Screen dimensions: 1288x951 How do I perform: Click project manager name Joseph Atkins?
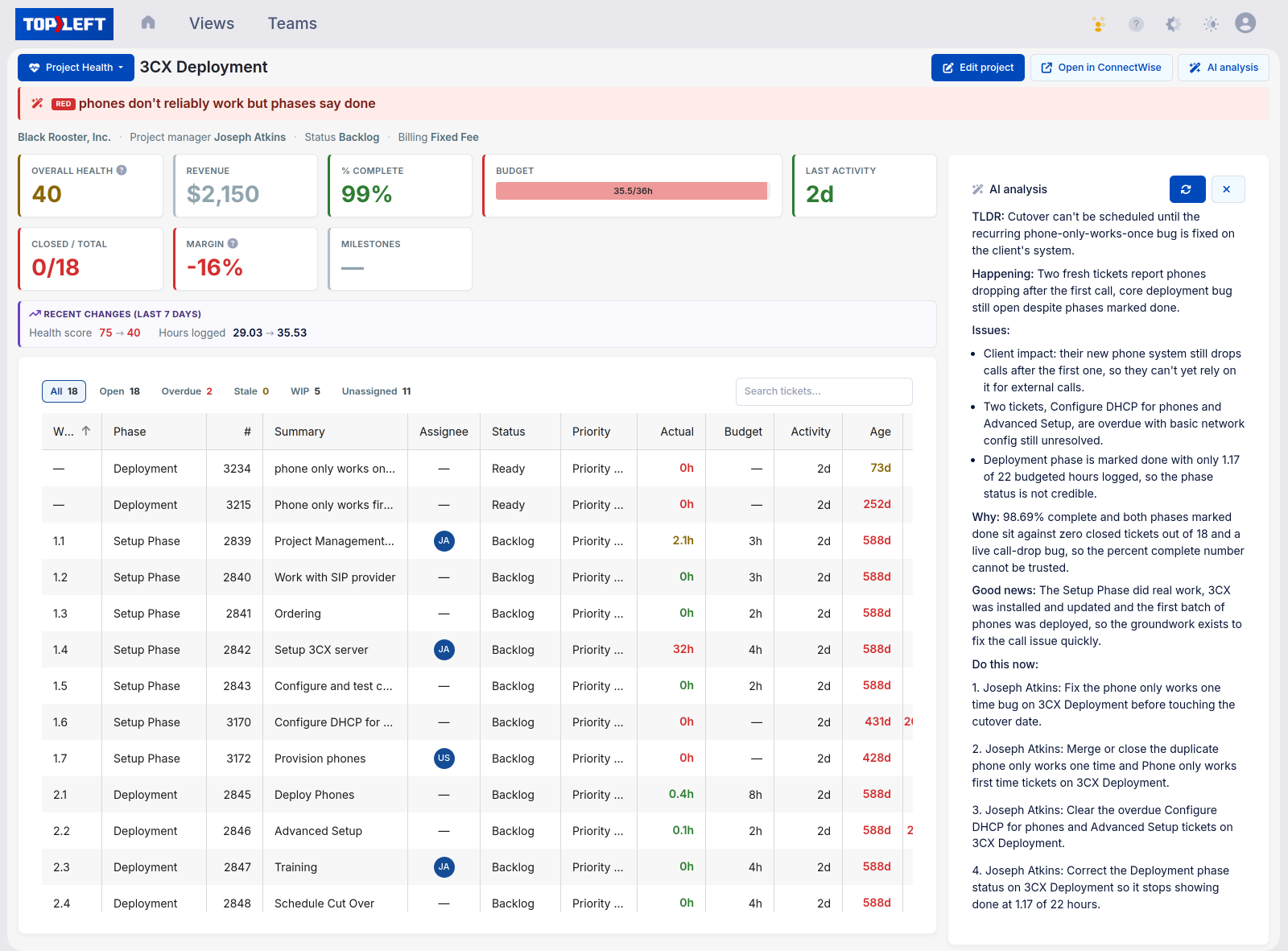coord(250,137)
